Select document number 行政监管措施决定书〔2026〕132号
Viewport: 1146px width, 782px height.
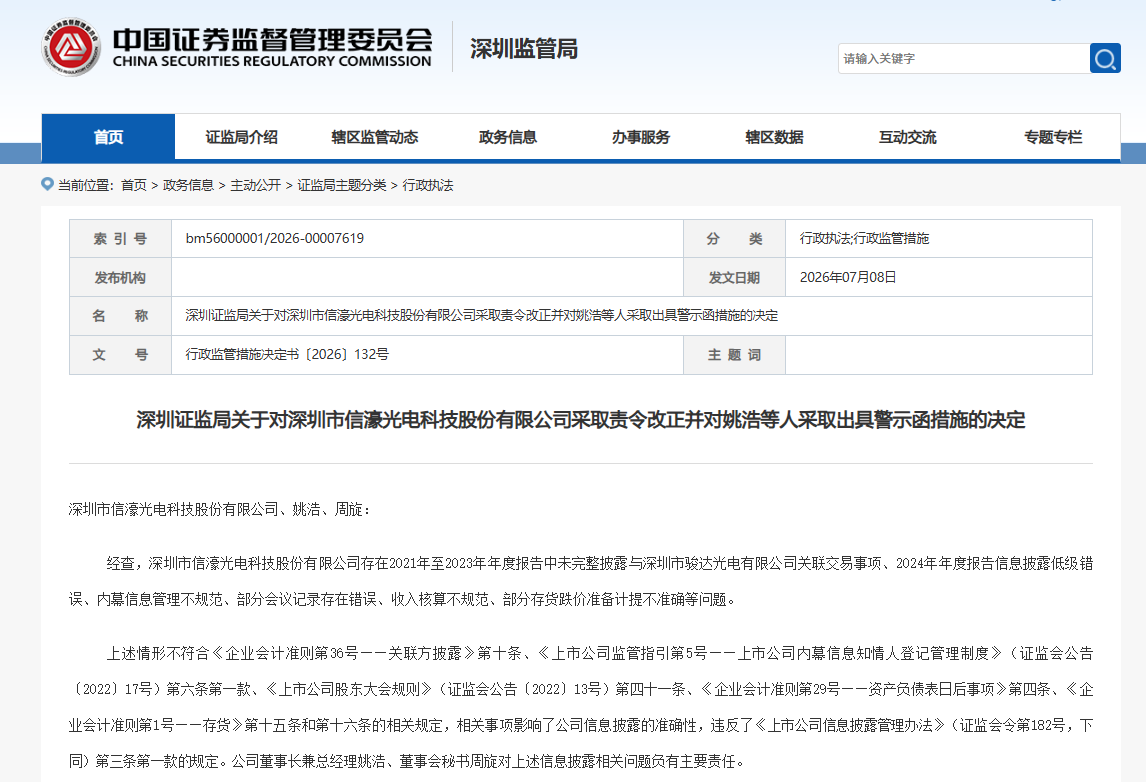coord(286,354)
